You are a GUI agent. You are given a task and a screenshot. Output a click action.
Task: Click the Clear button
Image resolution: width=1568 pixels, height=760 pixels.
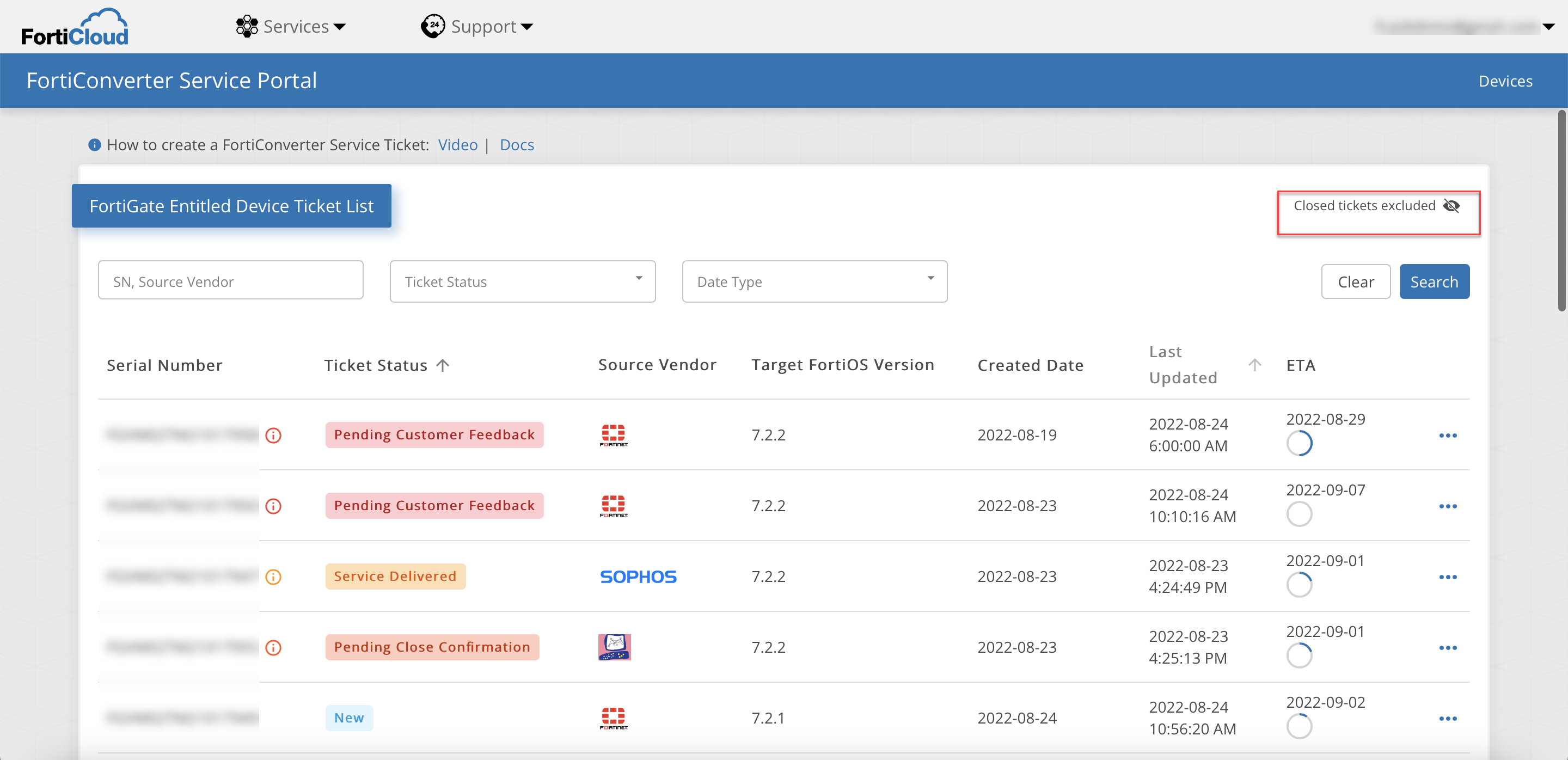point(1356,281)
